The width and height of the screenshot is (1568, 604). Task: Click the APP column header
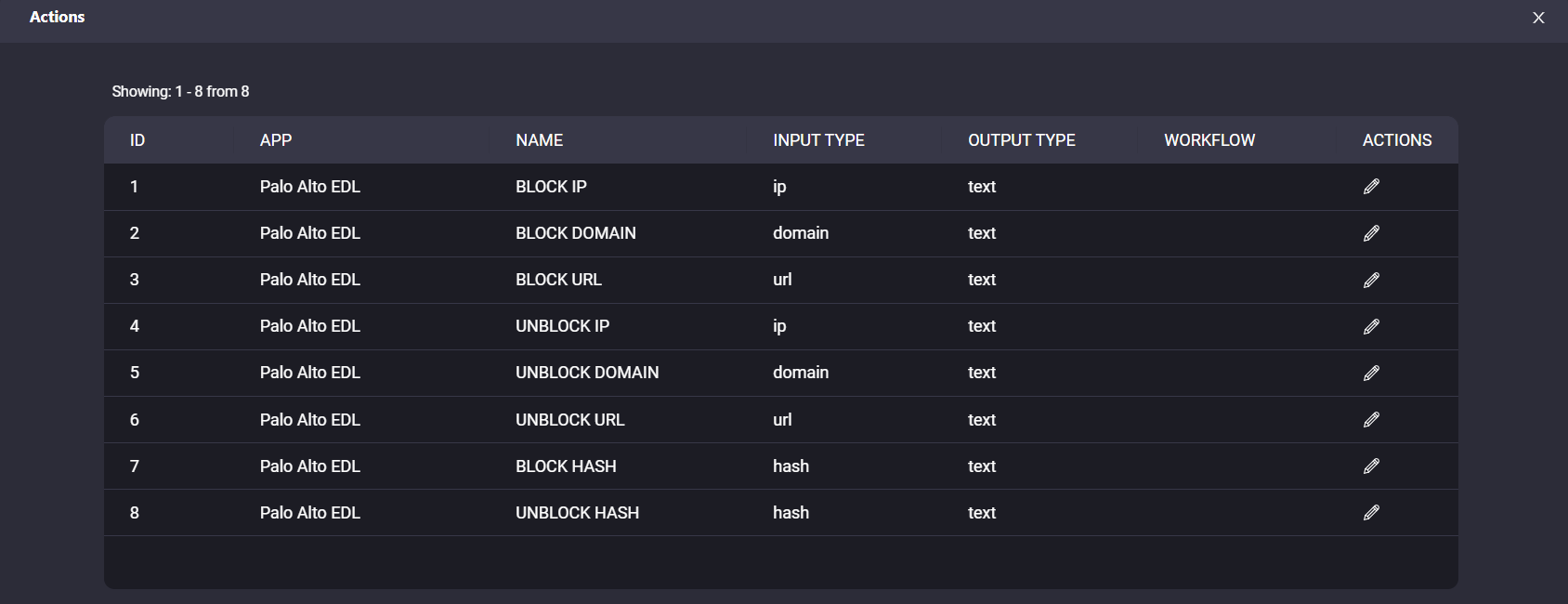[276, 140]
